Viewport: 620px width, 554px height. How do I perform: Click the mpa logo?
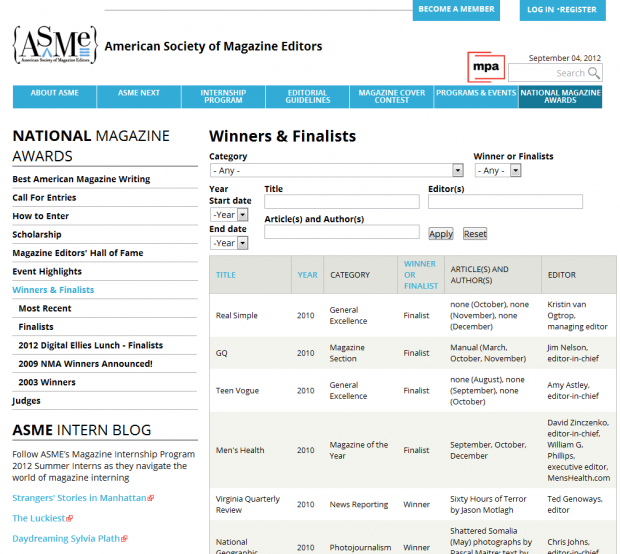(486, 67)
